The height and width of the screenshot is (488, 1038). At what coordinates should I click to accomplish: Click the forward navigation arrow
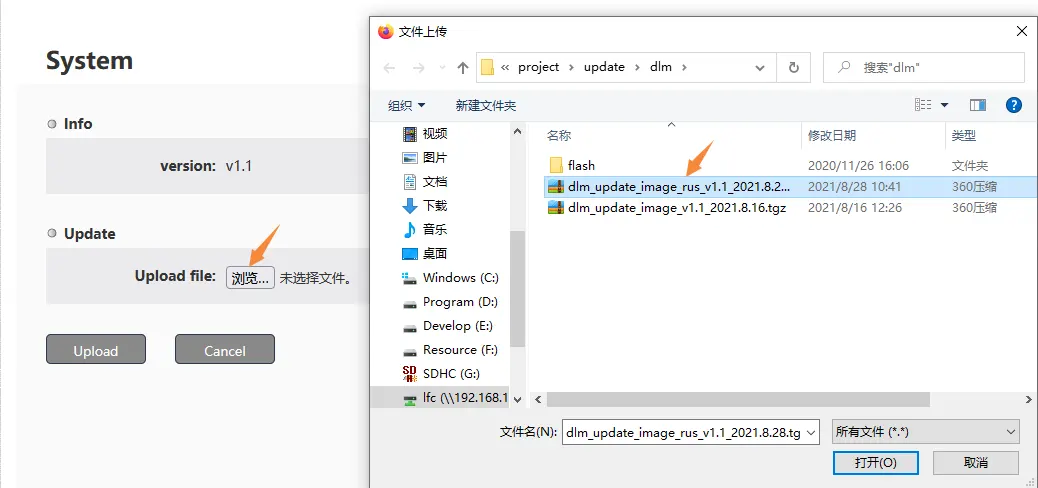click(x=418, y=68)
